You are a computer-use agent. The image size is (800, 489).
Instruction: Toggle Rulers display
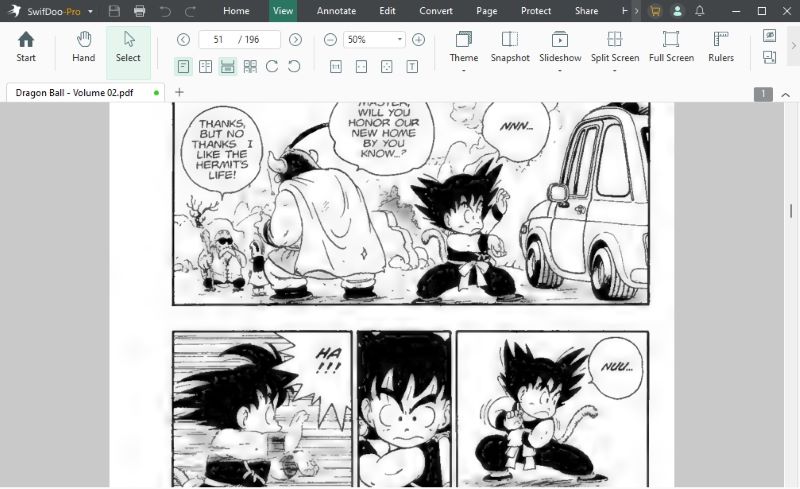point(720,47)
